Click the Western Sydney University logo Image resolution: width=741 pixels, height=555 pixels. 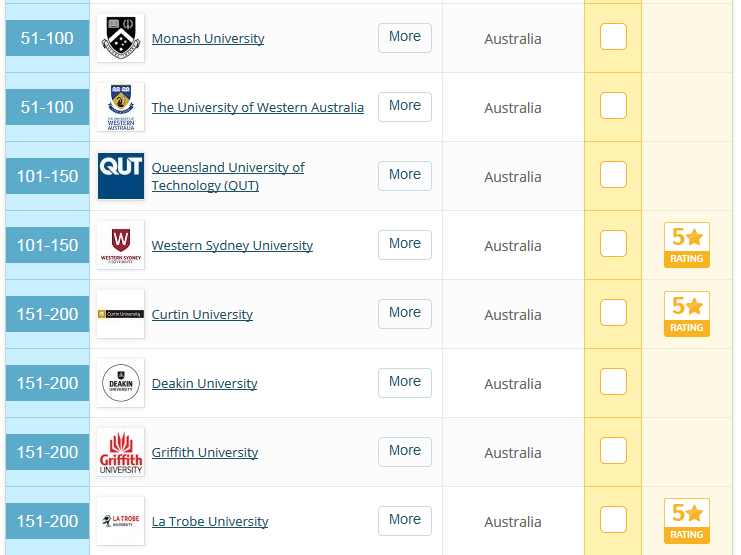120,245
